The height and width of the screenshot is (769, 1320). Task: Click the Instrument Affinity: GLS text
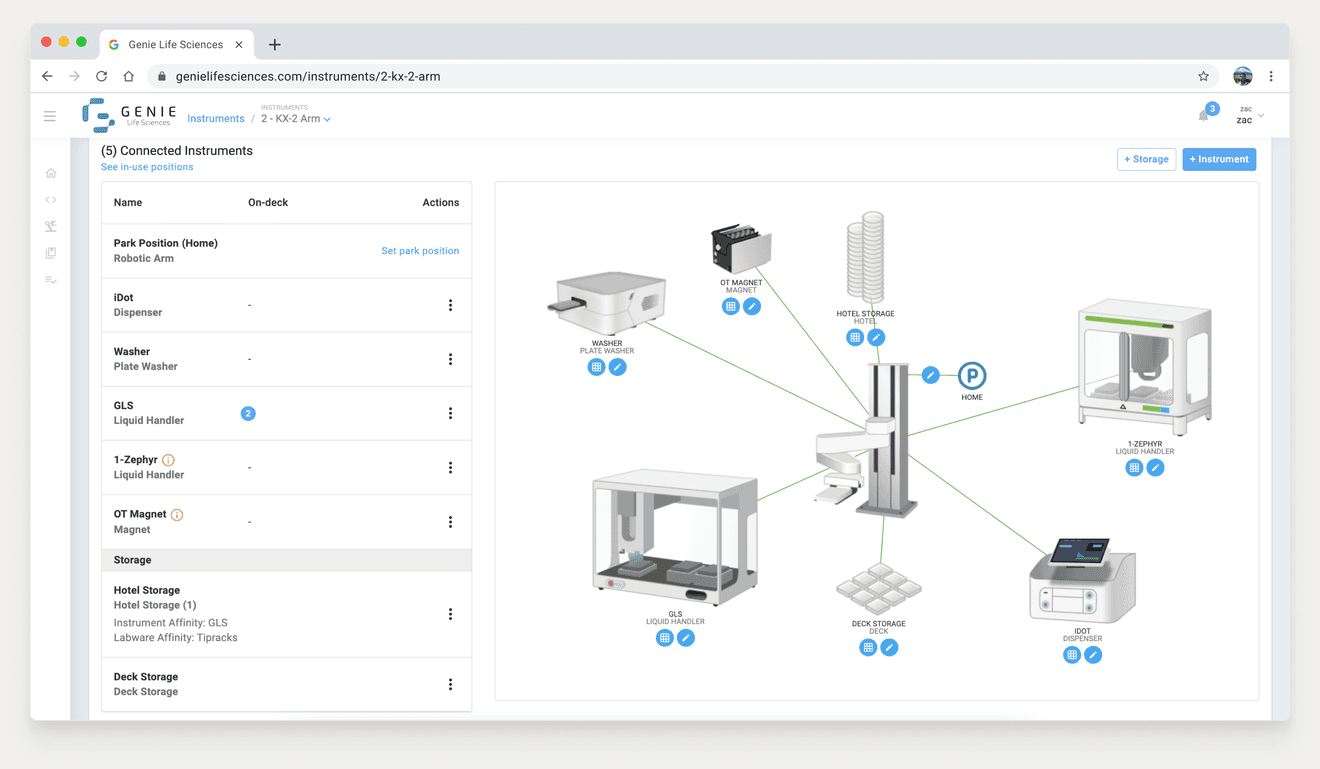(171, 622)
